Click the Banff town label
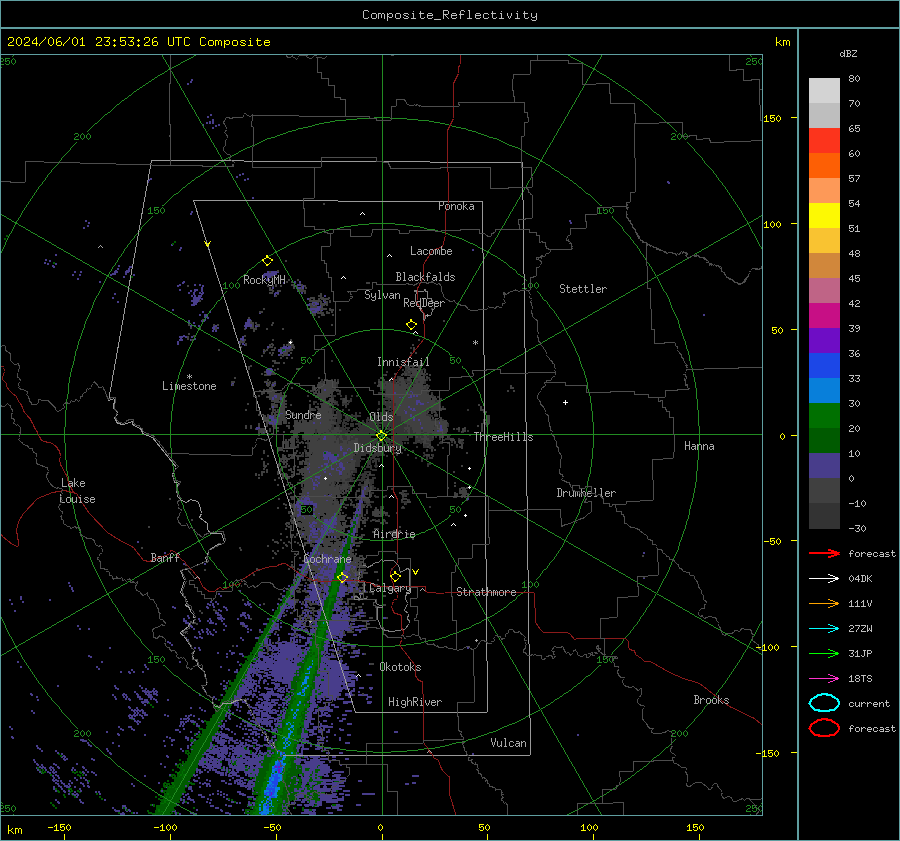Image resolution: width=900 pixels, height=841 pixels. 165,558
